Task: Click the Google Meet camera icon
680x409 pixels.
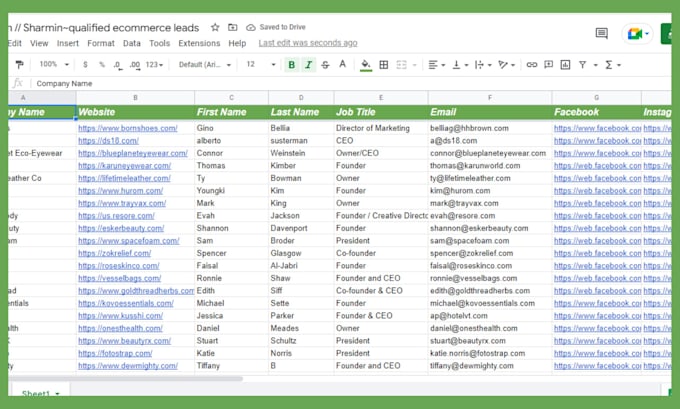Action: 634,34
